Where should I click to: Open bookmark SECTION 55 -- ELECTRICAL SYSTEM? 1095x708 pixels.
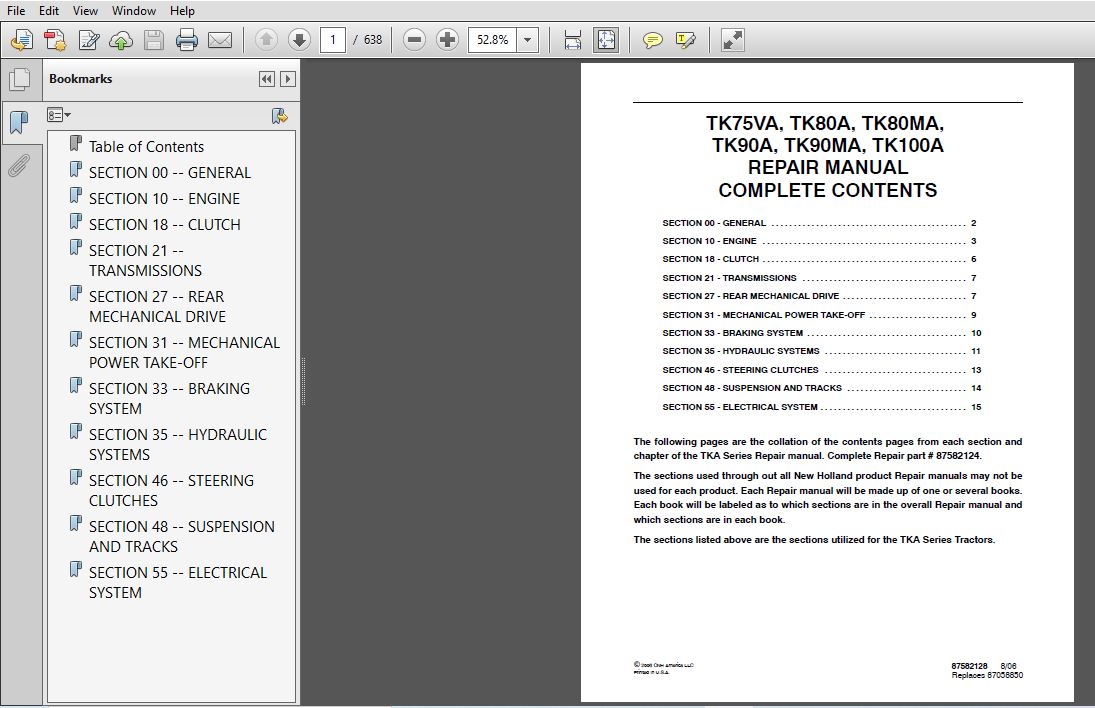pyautogui.click(x=177, y=582)
